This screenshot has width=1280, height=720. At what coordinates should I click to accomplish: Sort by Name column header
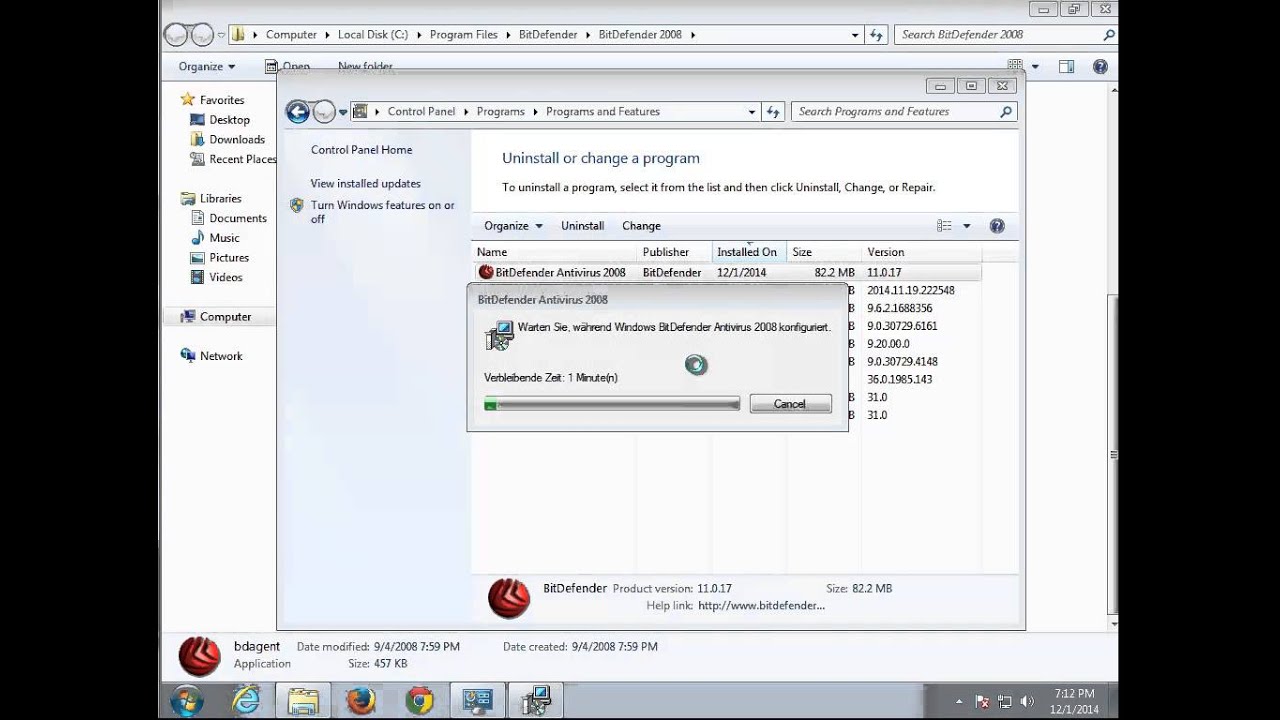pos(554,252)
